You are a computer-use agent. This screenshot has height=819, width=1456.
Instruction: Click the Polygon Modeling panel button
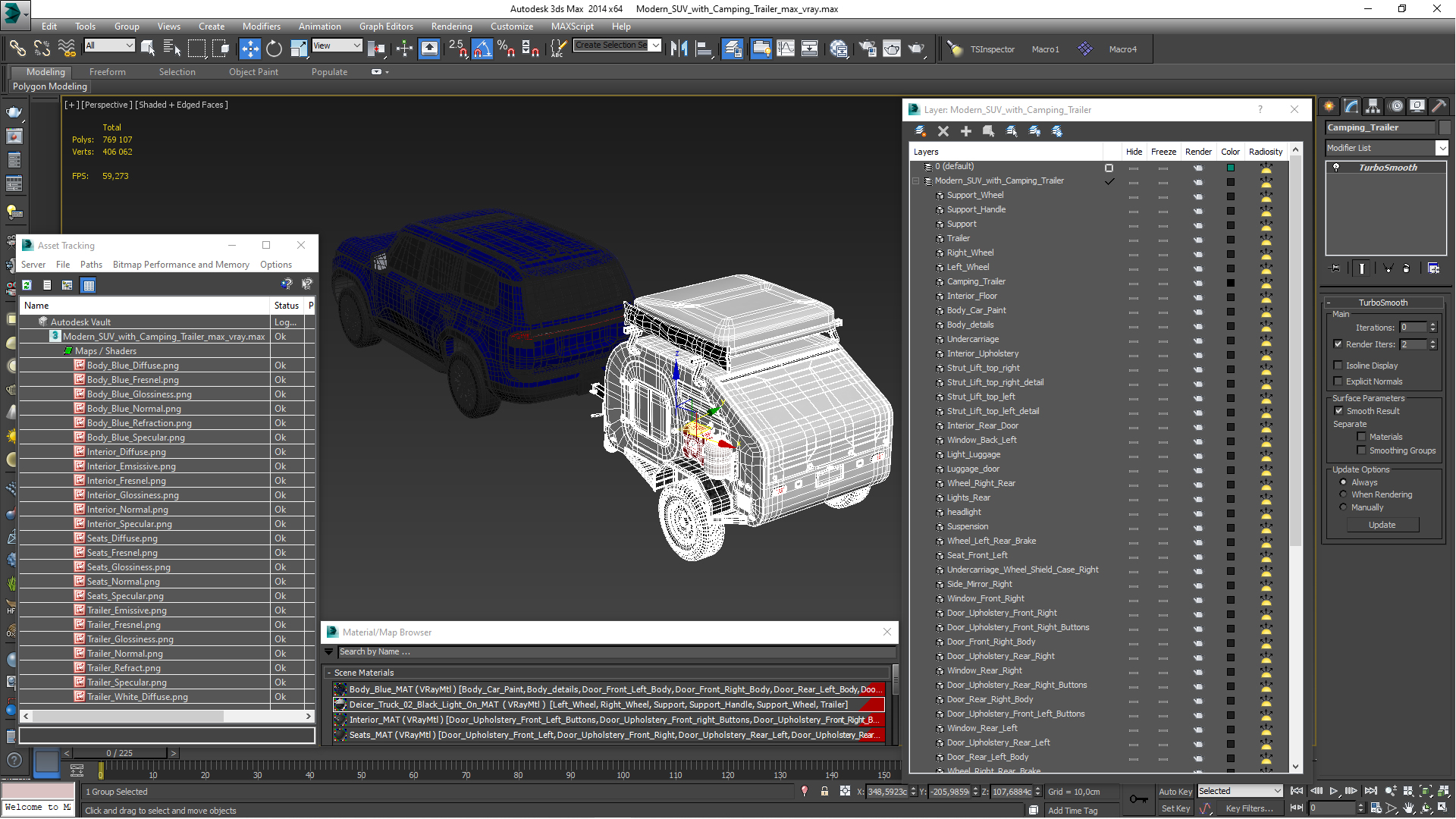(x=49, y=86)
